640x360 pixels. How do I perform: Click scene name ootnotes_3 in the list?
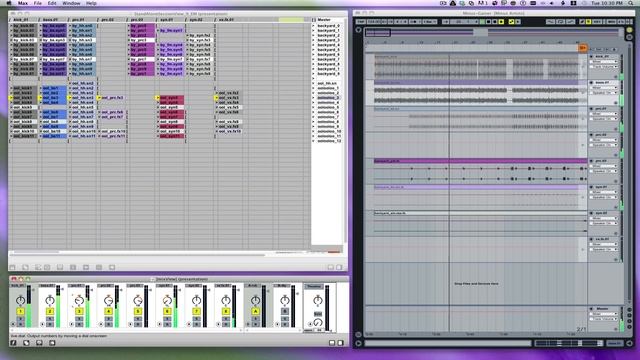tap(329, 98)
